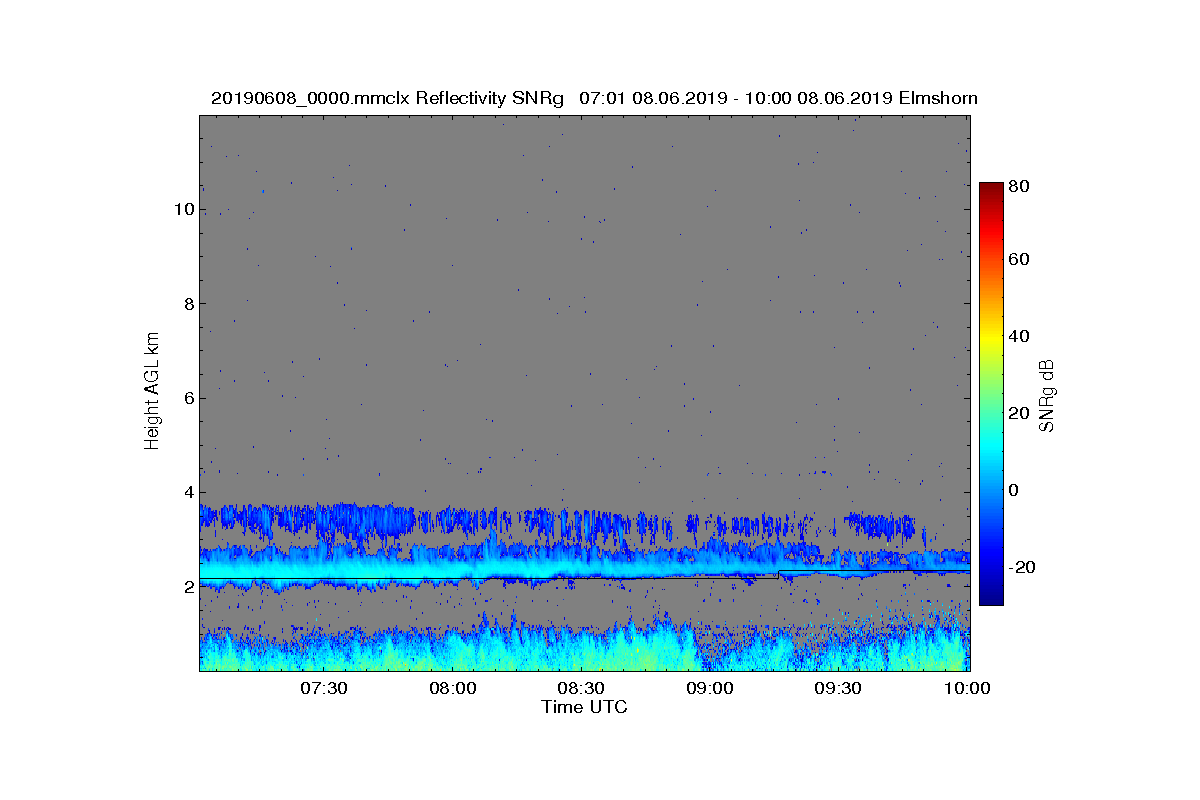The width and height of the screenshot is (1200, 800).
Task: Click the 09:00 time tick label
Action: [711, 688]
